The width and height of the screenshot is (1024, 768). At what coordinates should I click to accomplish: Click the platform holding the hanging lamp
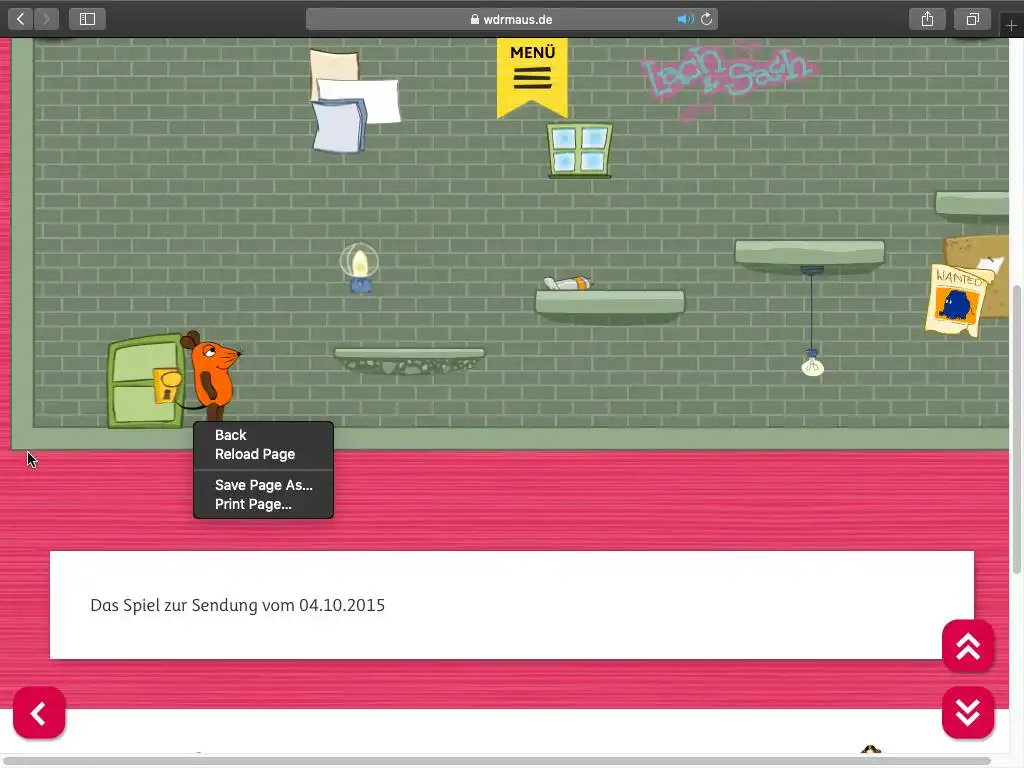pyautogui.click(x=810, y=255)
